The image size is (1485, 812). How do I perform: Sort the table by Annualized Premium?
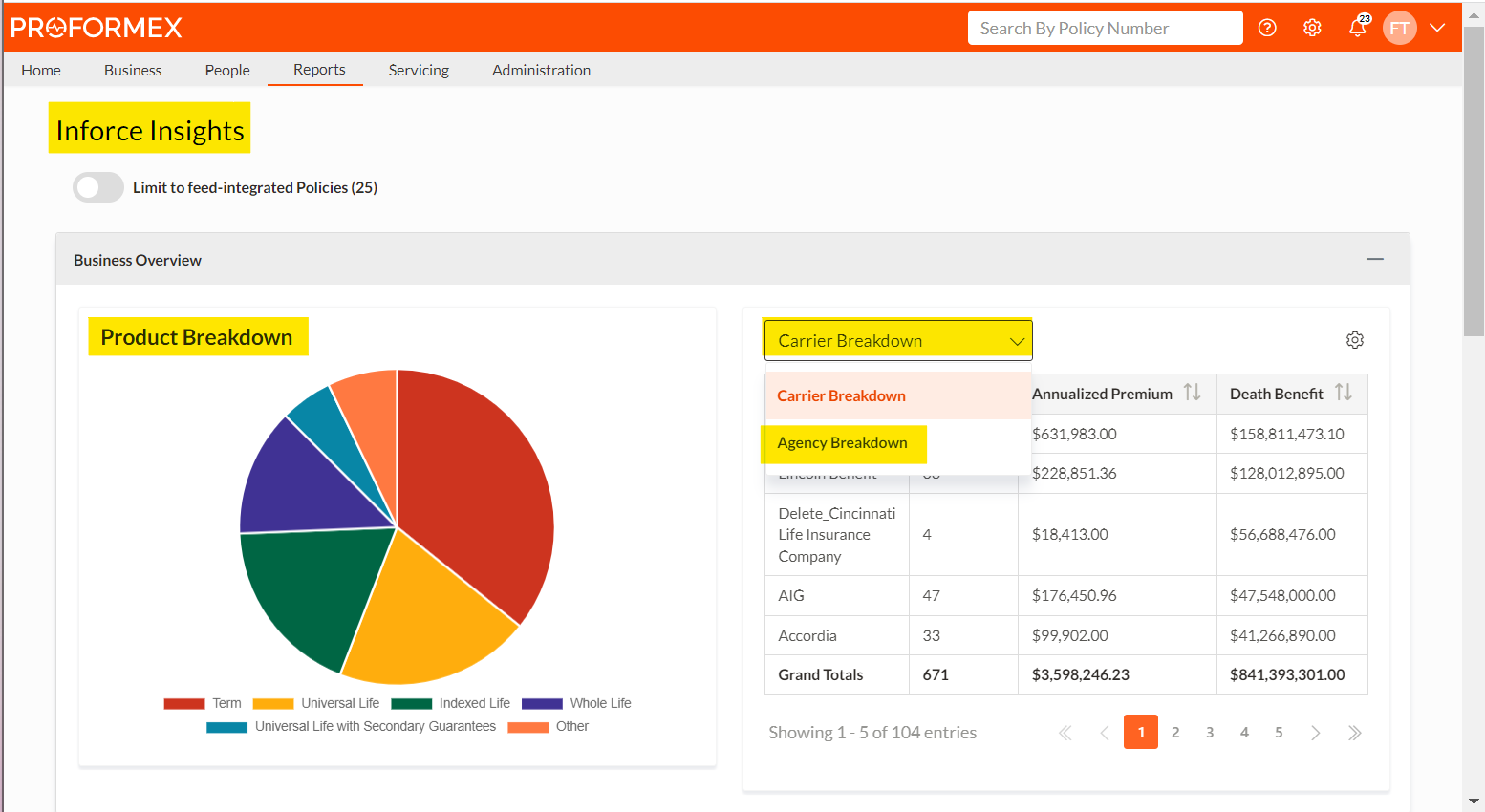1193,392
